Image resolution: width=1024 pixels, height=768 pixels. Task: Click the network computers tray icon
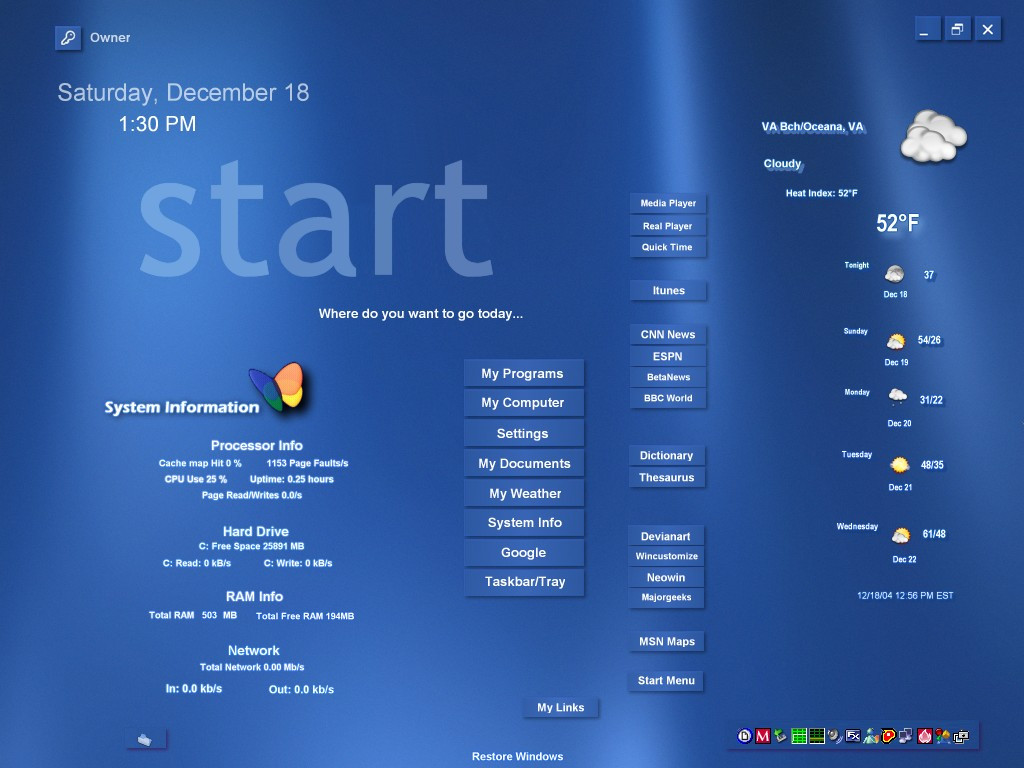click(x=906, y=736)
